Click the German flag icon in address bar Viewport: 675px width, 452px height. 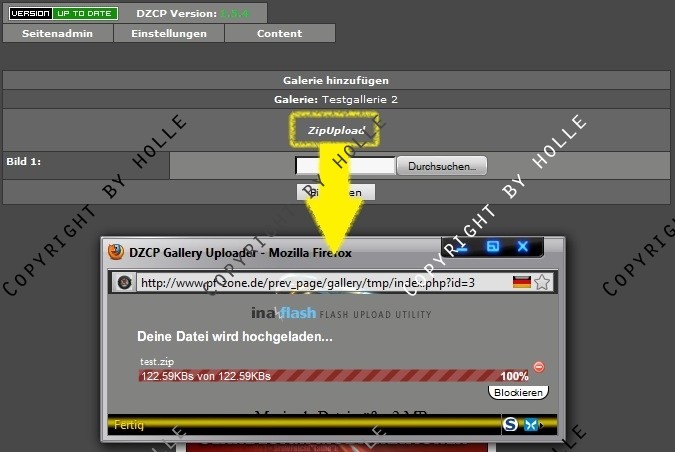[x=522, y=282]
